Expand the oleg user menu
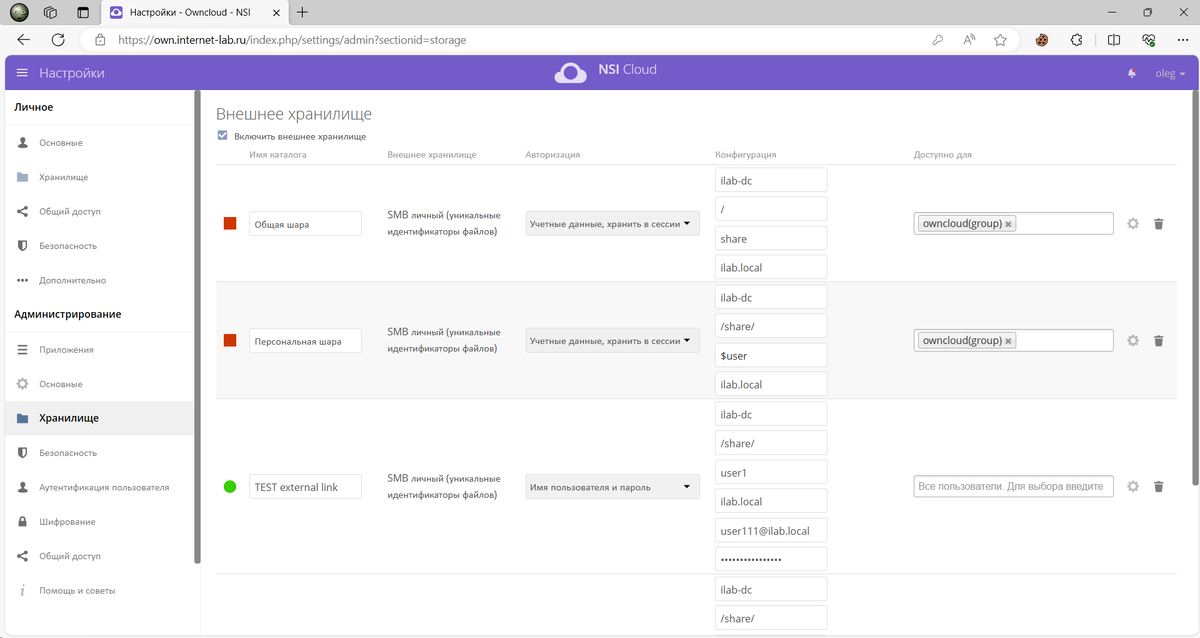This screenshot has width=1200, height=638. [x=1170, y=73]
